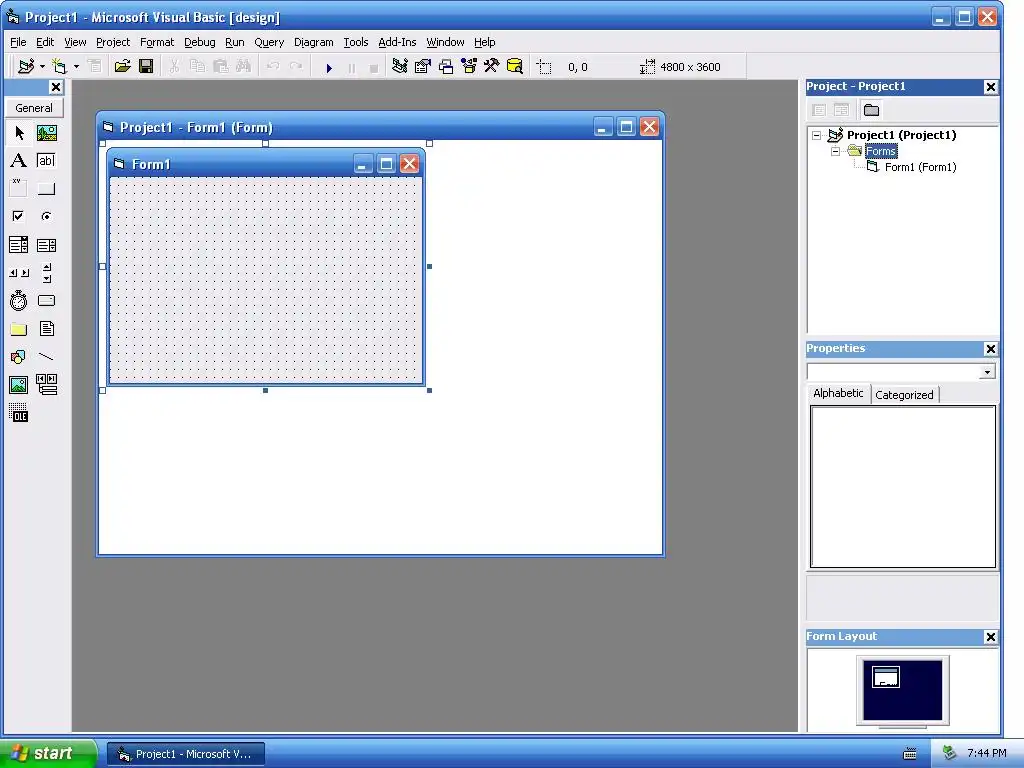Image resolution: width=1024 pixels, height=768 pixels.
Task: Click the Add Form toolbar icon
Action: (x=59, y=67)
